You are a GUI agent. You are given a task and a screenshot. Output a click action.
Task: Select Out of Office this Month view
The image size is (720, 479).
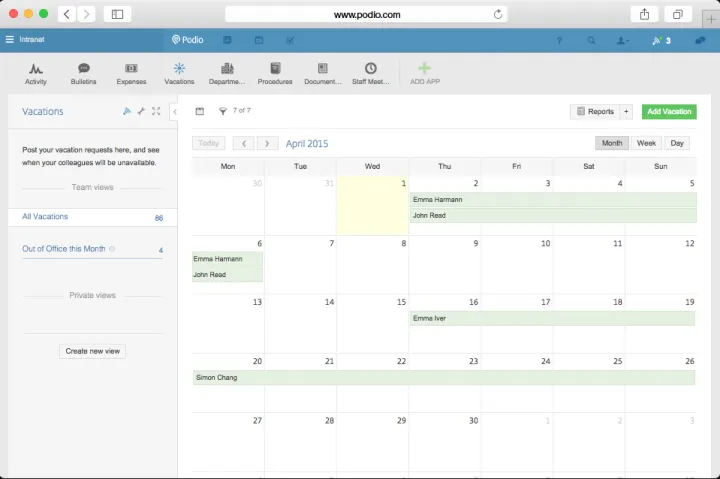click(x=64, y=249)
